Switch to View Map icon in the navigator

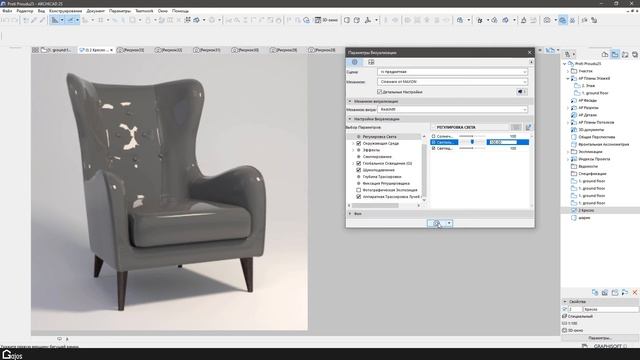click(615, 54)
